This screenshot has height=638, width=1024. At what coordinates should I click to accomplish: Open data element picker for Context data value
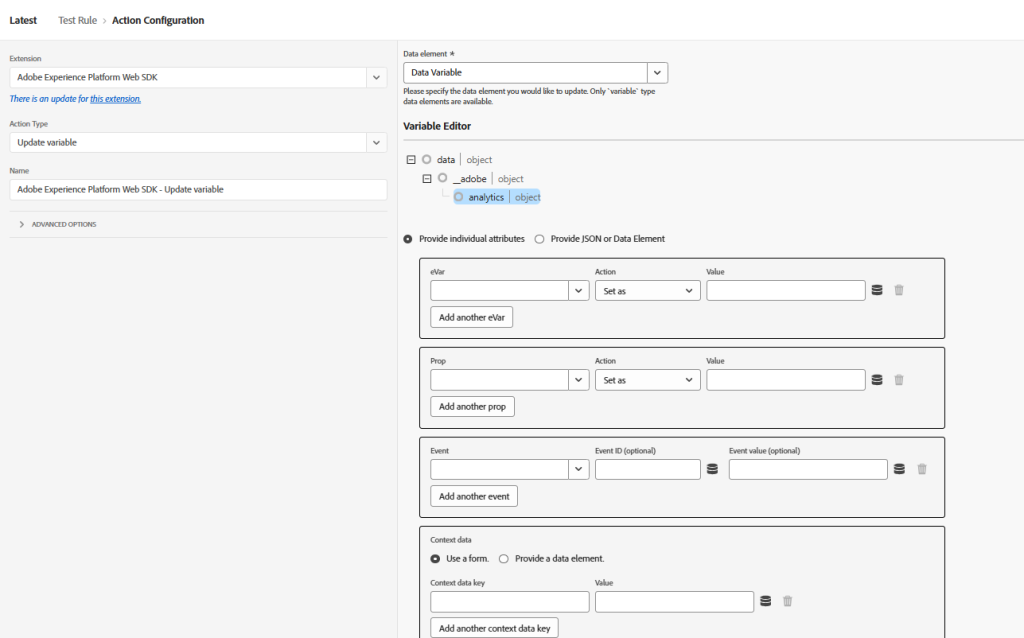[765, 601]
